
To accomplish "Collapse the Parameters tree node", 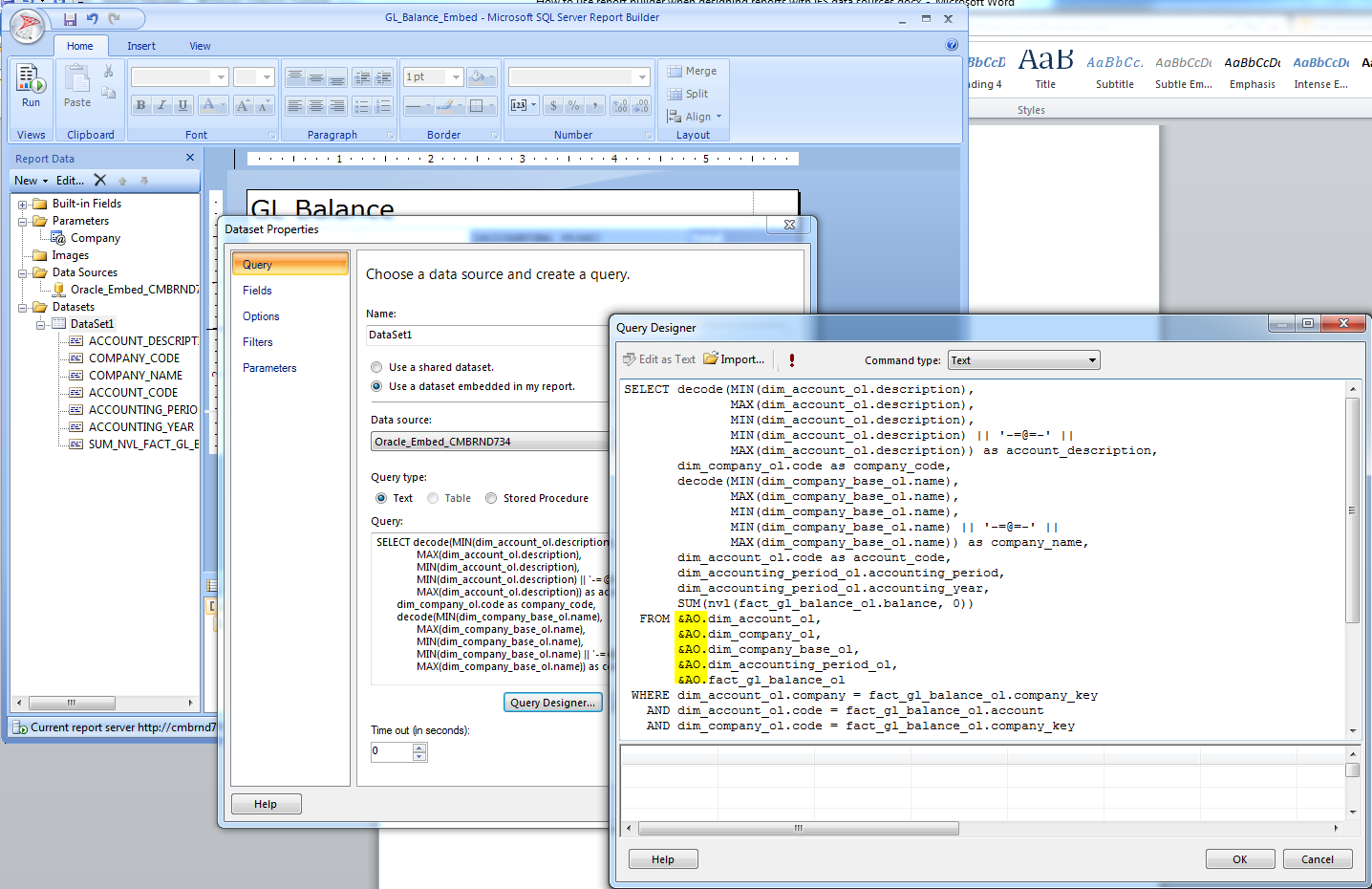I will click(x=23, y=222).
